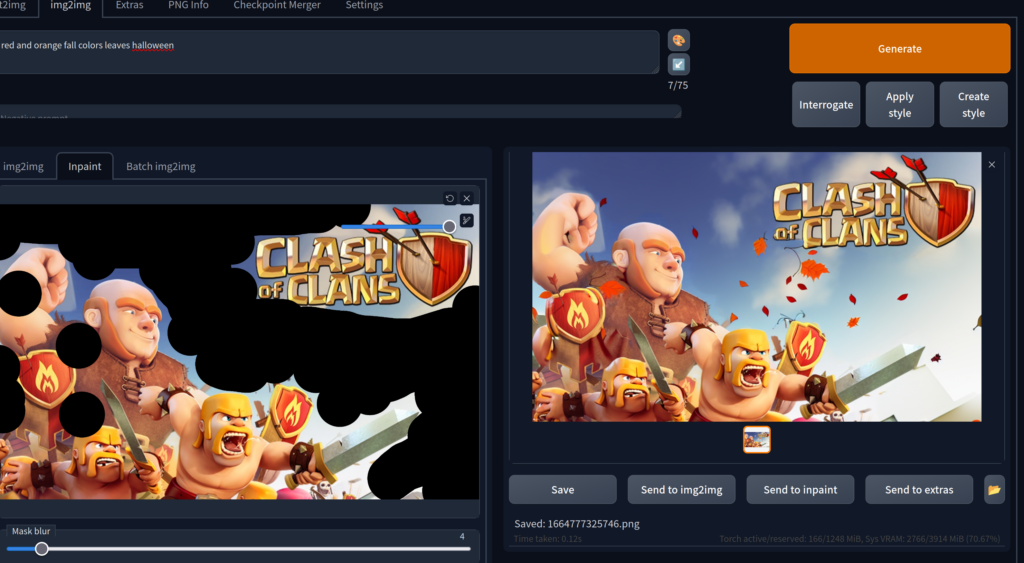
Task: Send result to inpaint
Action: click(800, 490)
